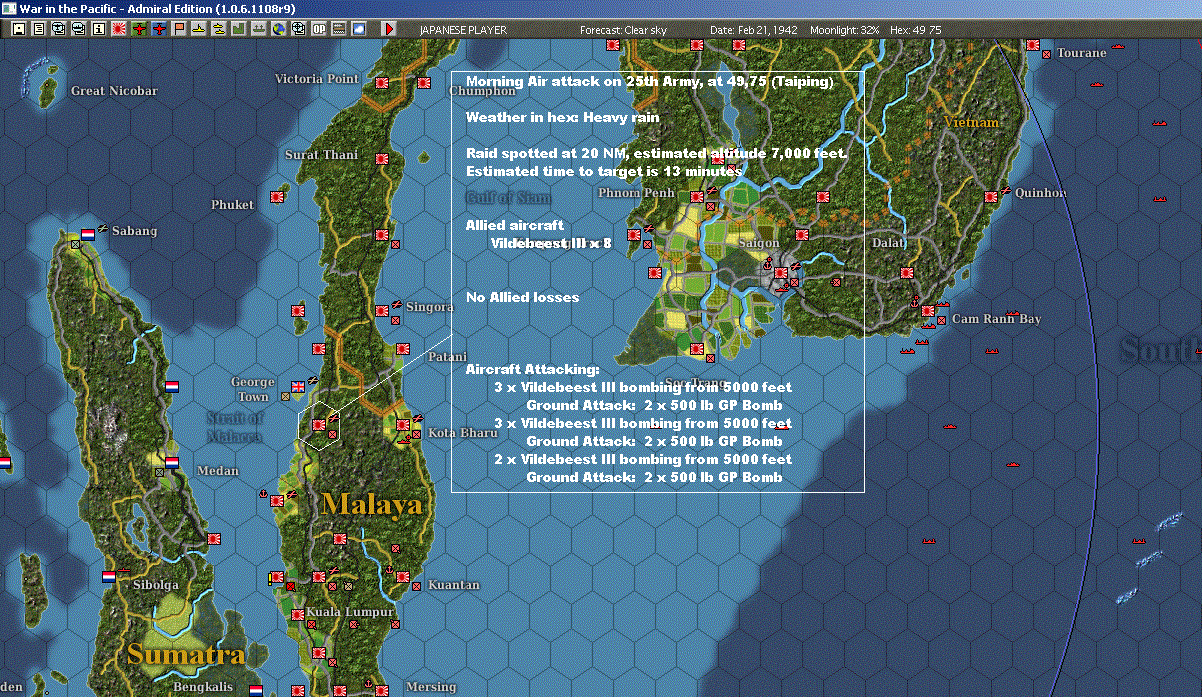The height and width of the screenshot is (697, 1202).
Task: Select Japanese flag base at Singora
Action: (381, 311)
